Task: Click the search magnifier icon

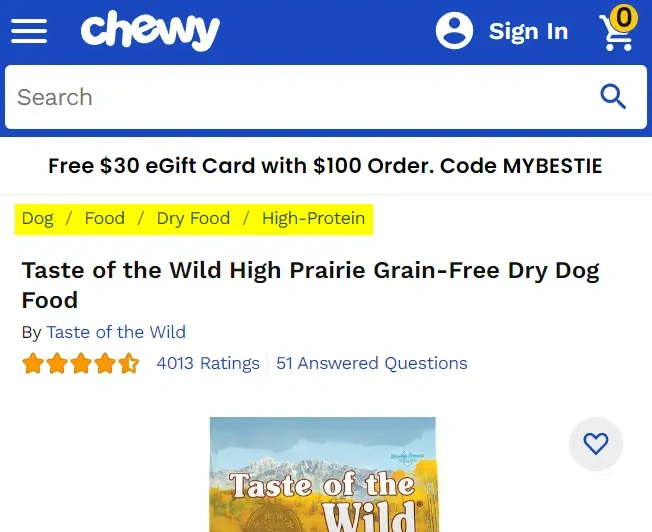Action: click(x=612, y=97)
